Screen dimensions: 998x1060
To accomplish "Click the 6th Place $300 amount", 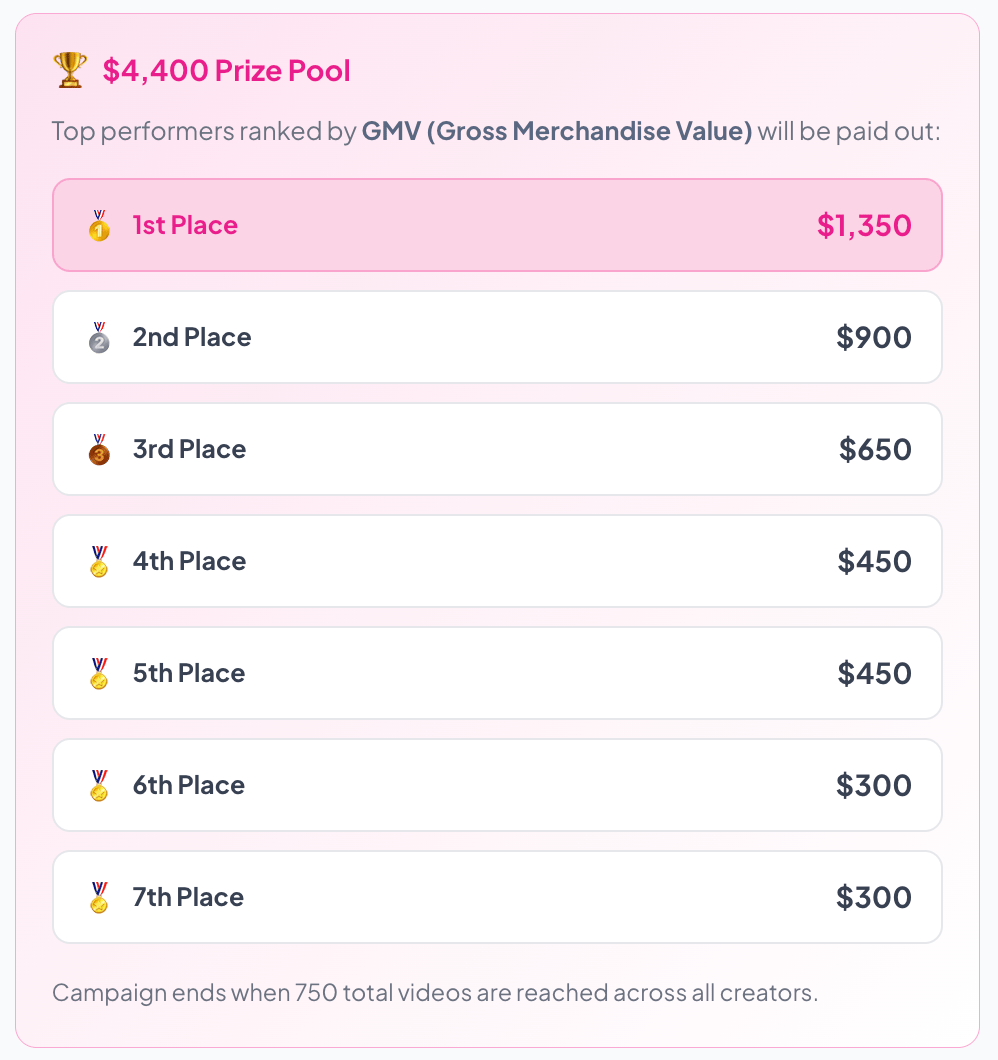I will [874, 785].
